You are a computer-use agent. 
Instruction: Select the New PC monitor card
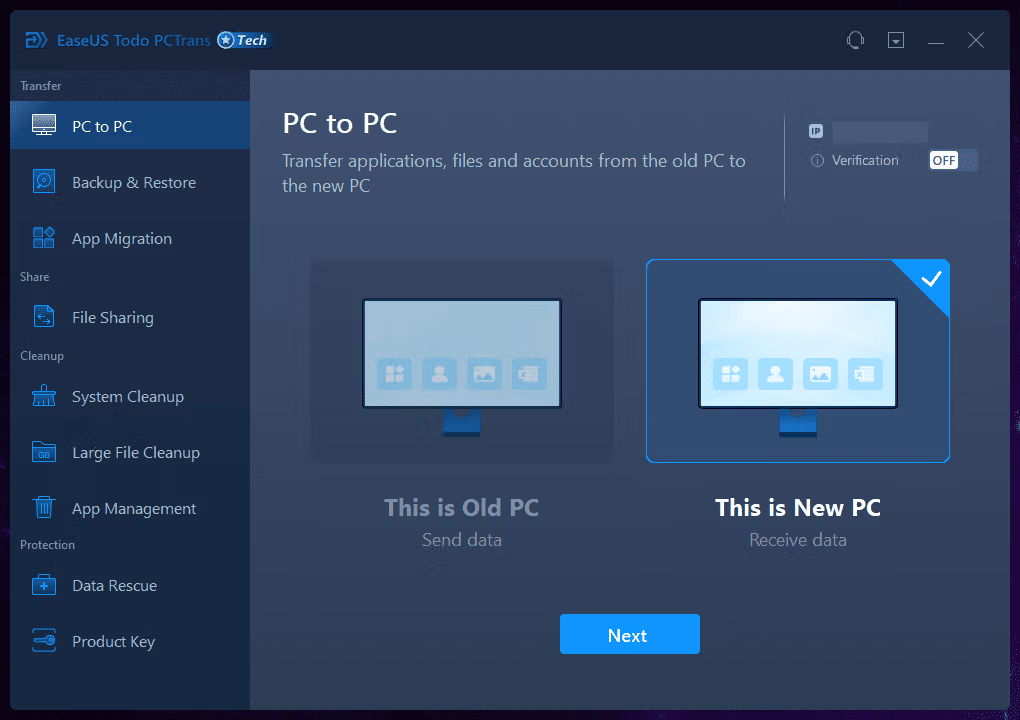click(798, 361)
